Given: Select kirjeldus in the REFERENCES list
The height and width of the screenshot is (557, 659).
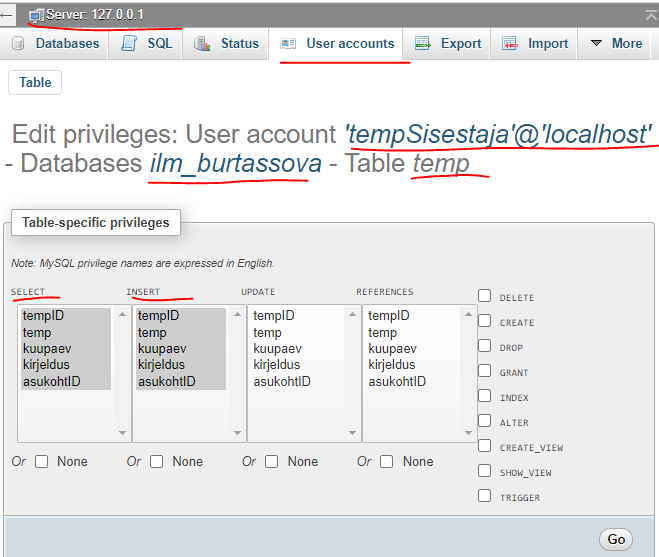Looking at the screenshot, I should point(392,365).
